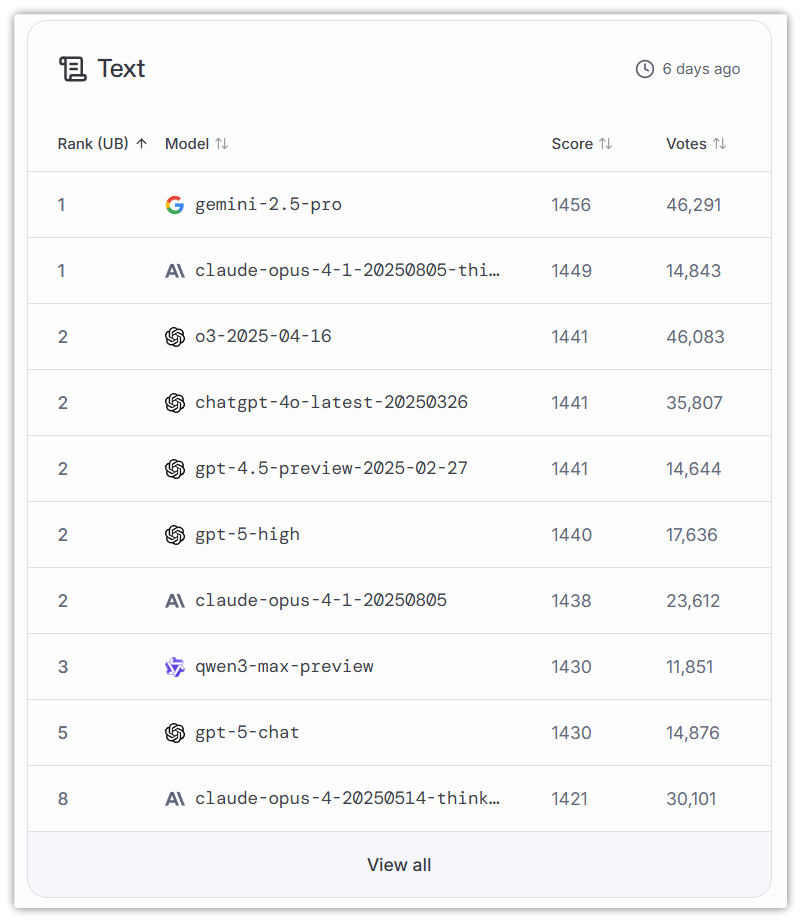Click score 1430 in gpt-5-chat row
The height and width of the screenshot is (922, 801).
tap(572, 733)
